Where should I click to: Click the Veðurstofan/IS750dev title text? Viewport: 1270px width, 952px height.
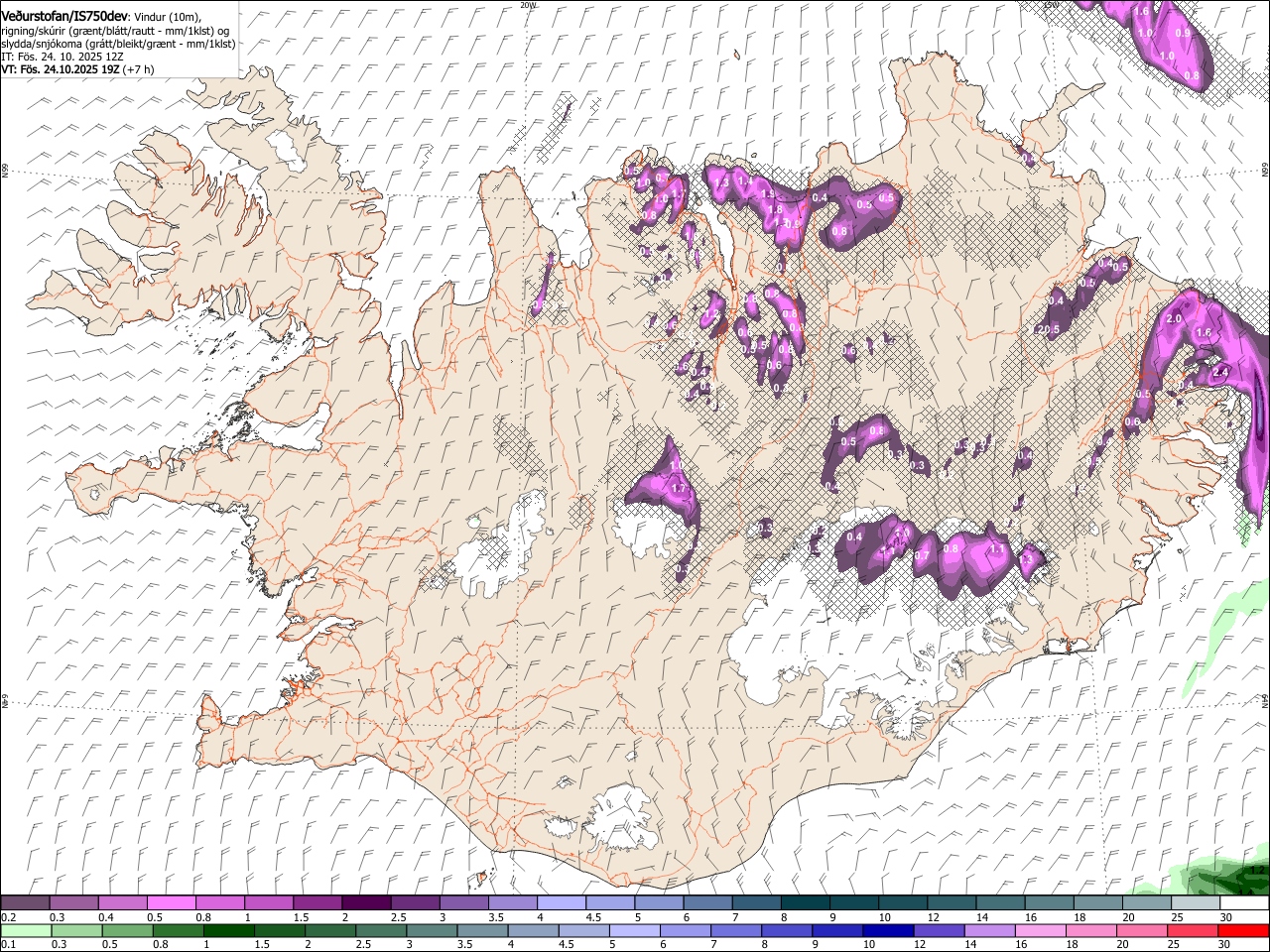tap(64, 16)
